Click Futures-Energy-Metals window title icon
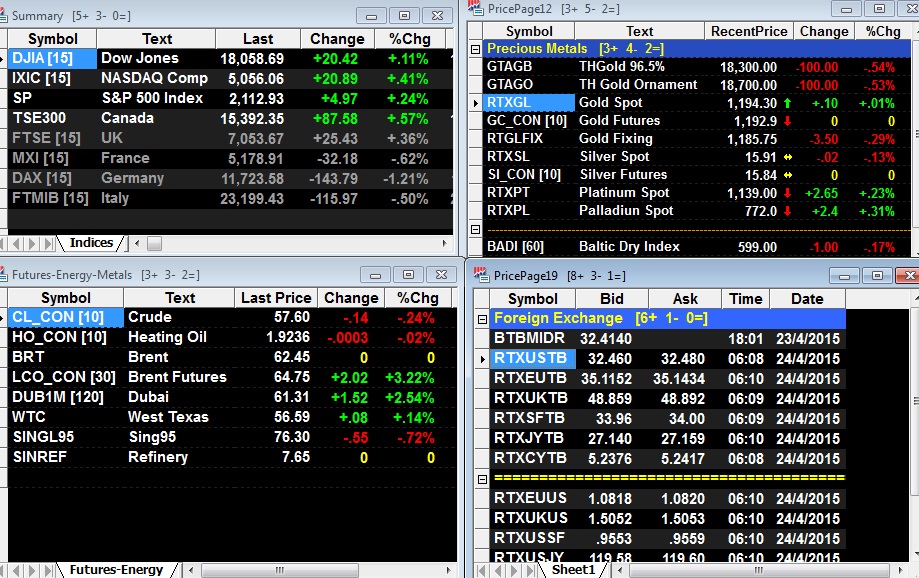Viewport: 919px width, 578px height. click(x=3, y=274)
